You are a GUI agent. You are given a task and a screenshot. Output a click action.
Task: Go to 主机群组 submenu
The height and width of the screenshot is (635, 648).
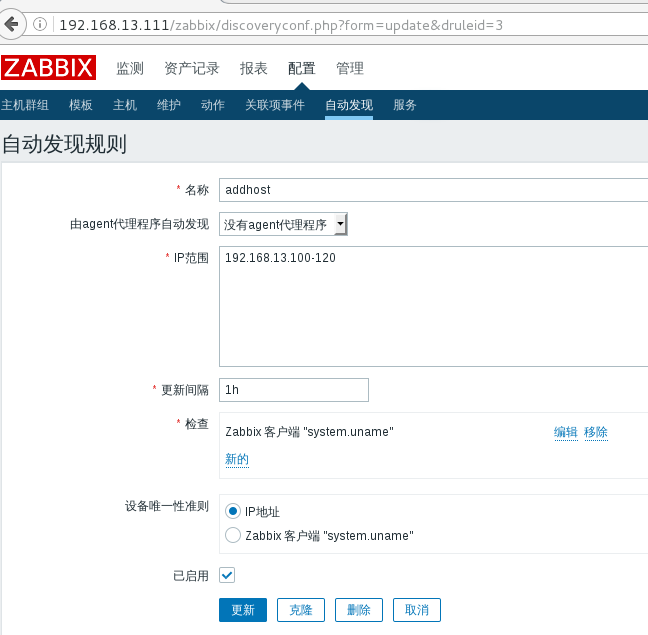(x=25, y=105)
